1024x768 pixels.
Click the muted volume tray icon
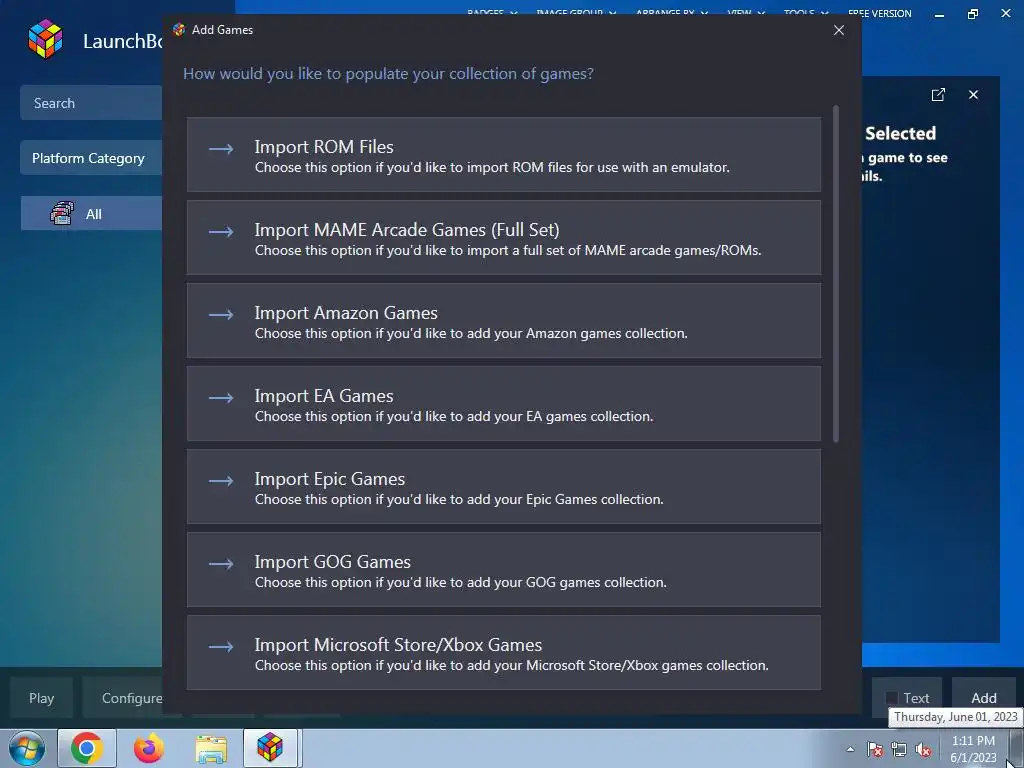tap(923, 749)
